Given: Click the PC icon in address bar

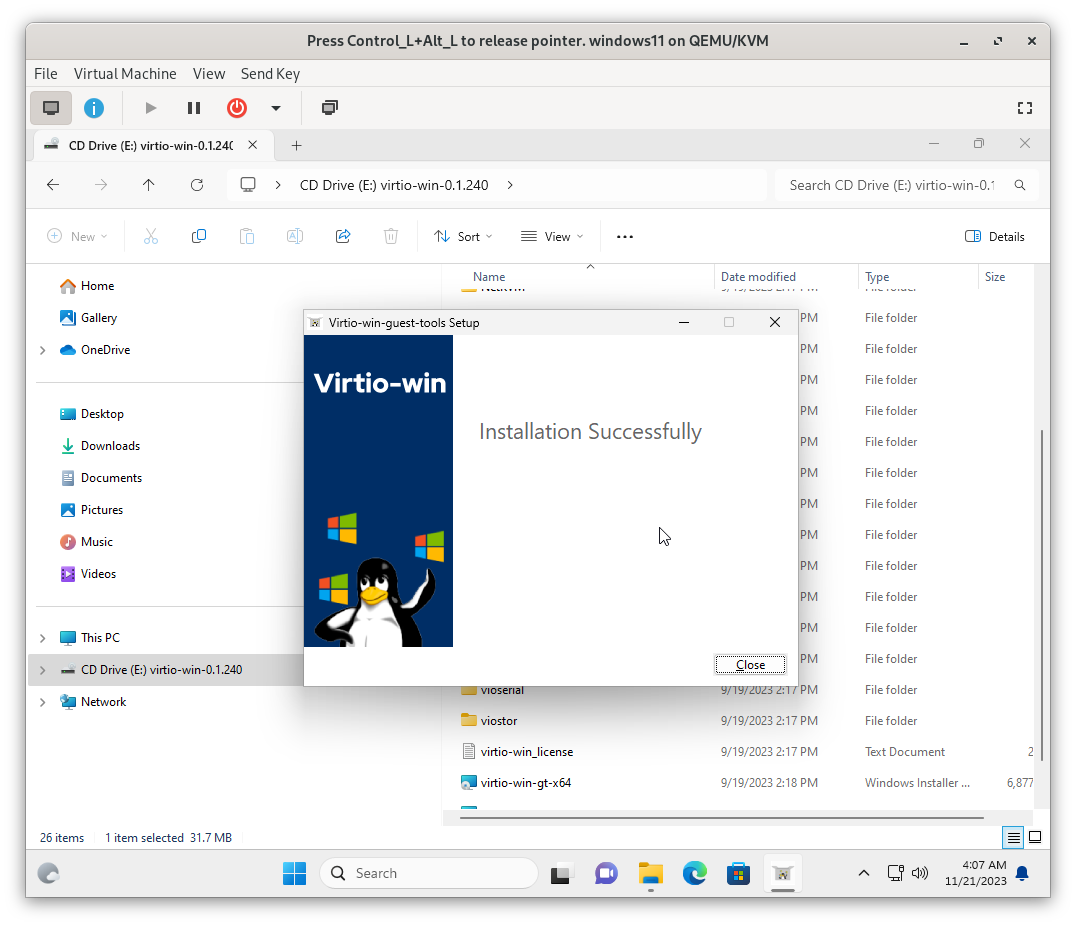Looking at the screenshot, I should [x=248, y=185].
